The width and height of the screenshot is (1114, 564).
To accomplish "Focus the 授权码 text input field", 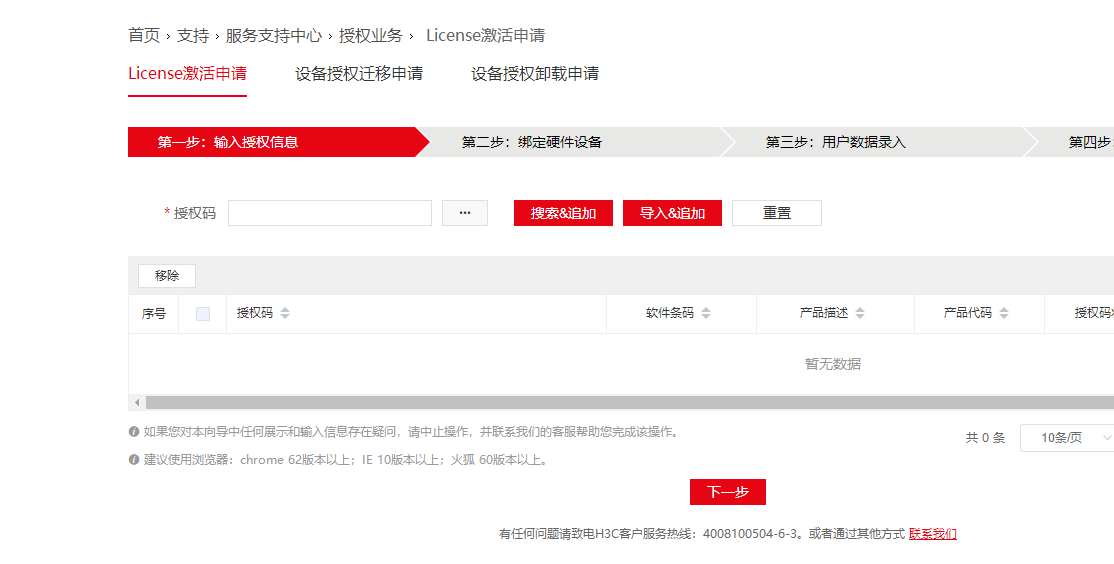I will click(329, 213).
